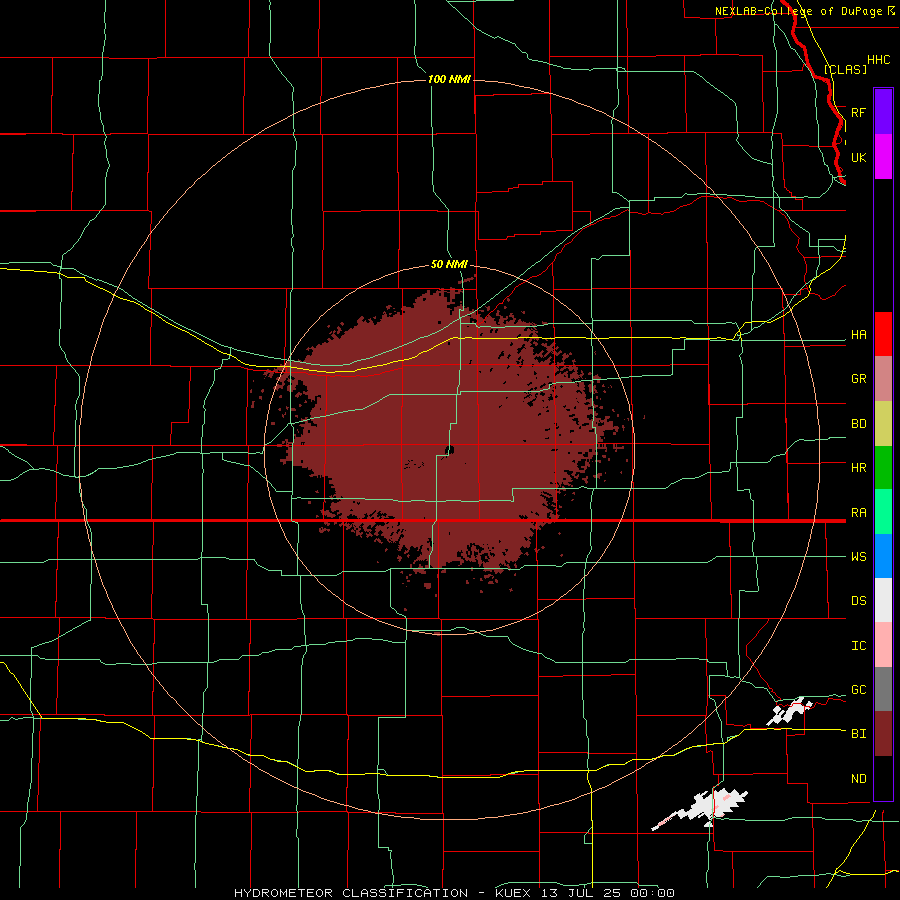Select the blue WS wet snow swatch
The image size is (900, 900).
coord(883,556)
